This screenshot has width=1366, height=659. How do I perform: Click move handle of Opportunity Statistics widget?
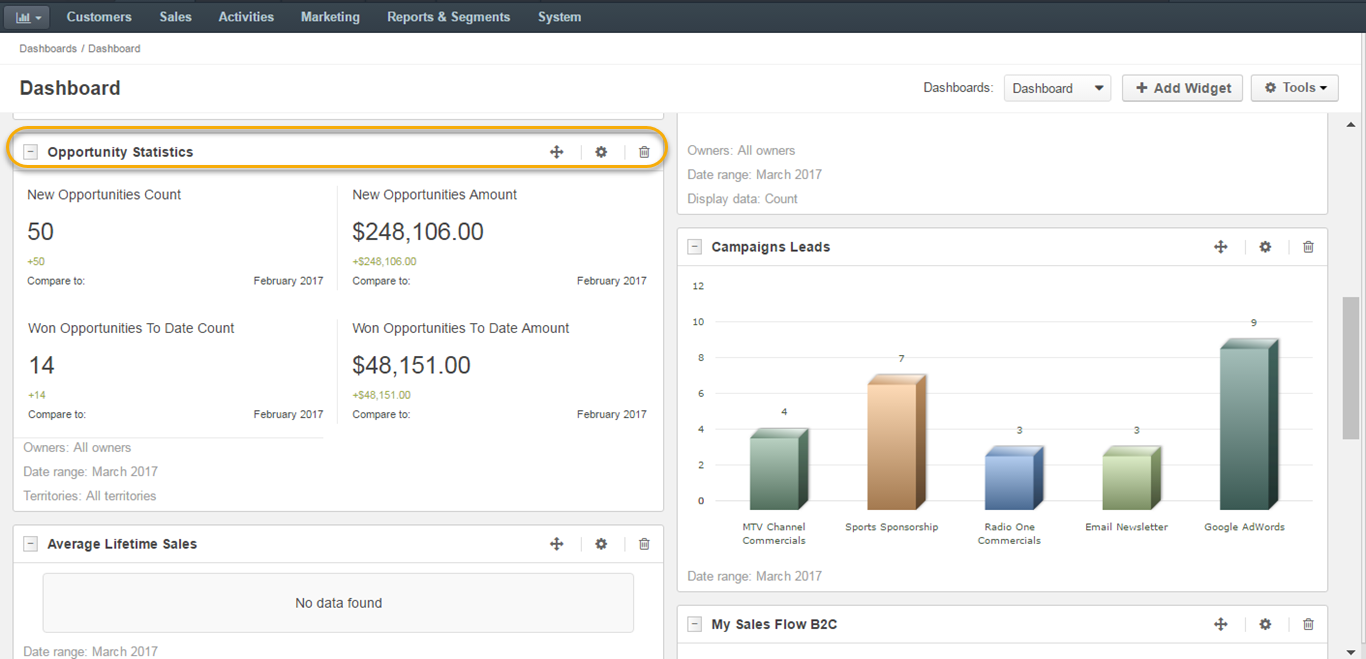(x=557, y=152)
